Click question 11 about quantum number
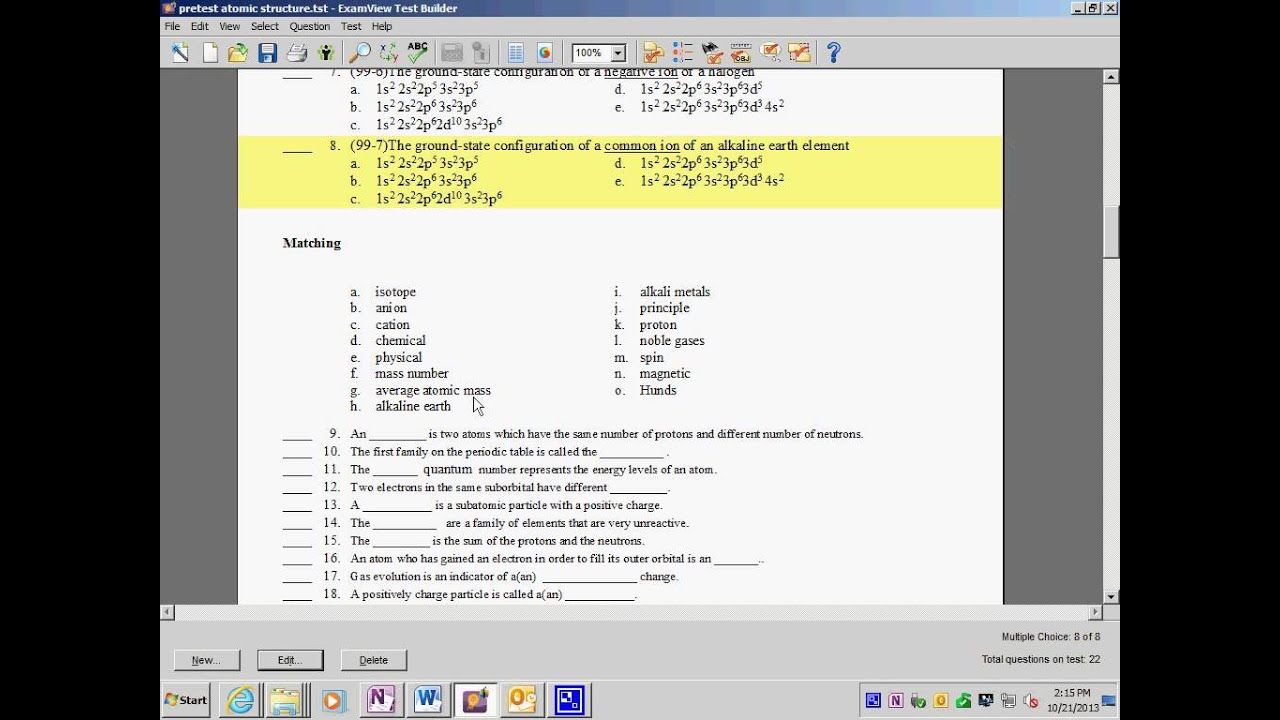 click(x=533, y=469)
